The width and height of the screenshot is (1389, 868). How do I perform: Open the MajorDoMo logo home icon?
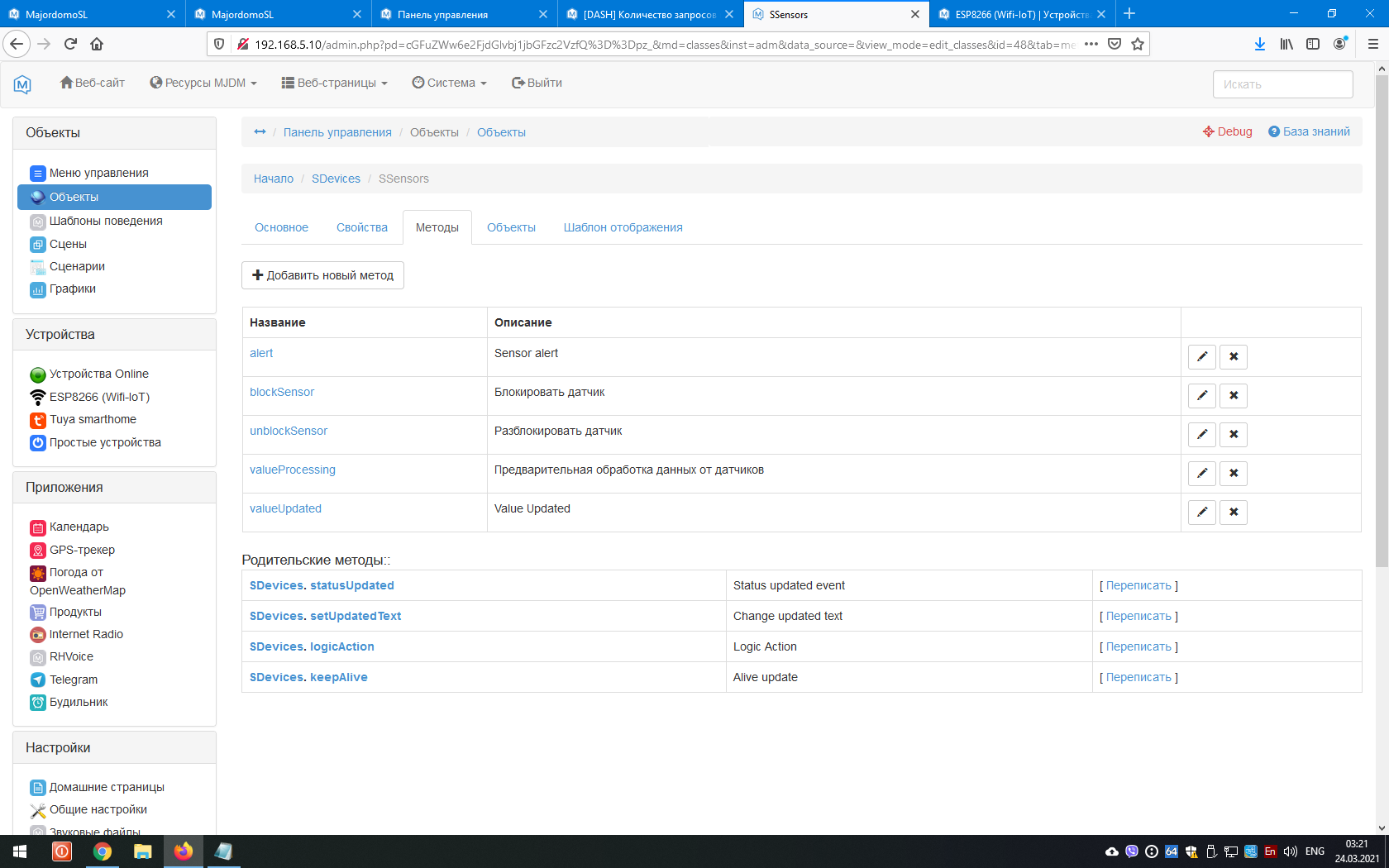point(22,83)
